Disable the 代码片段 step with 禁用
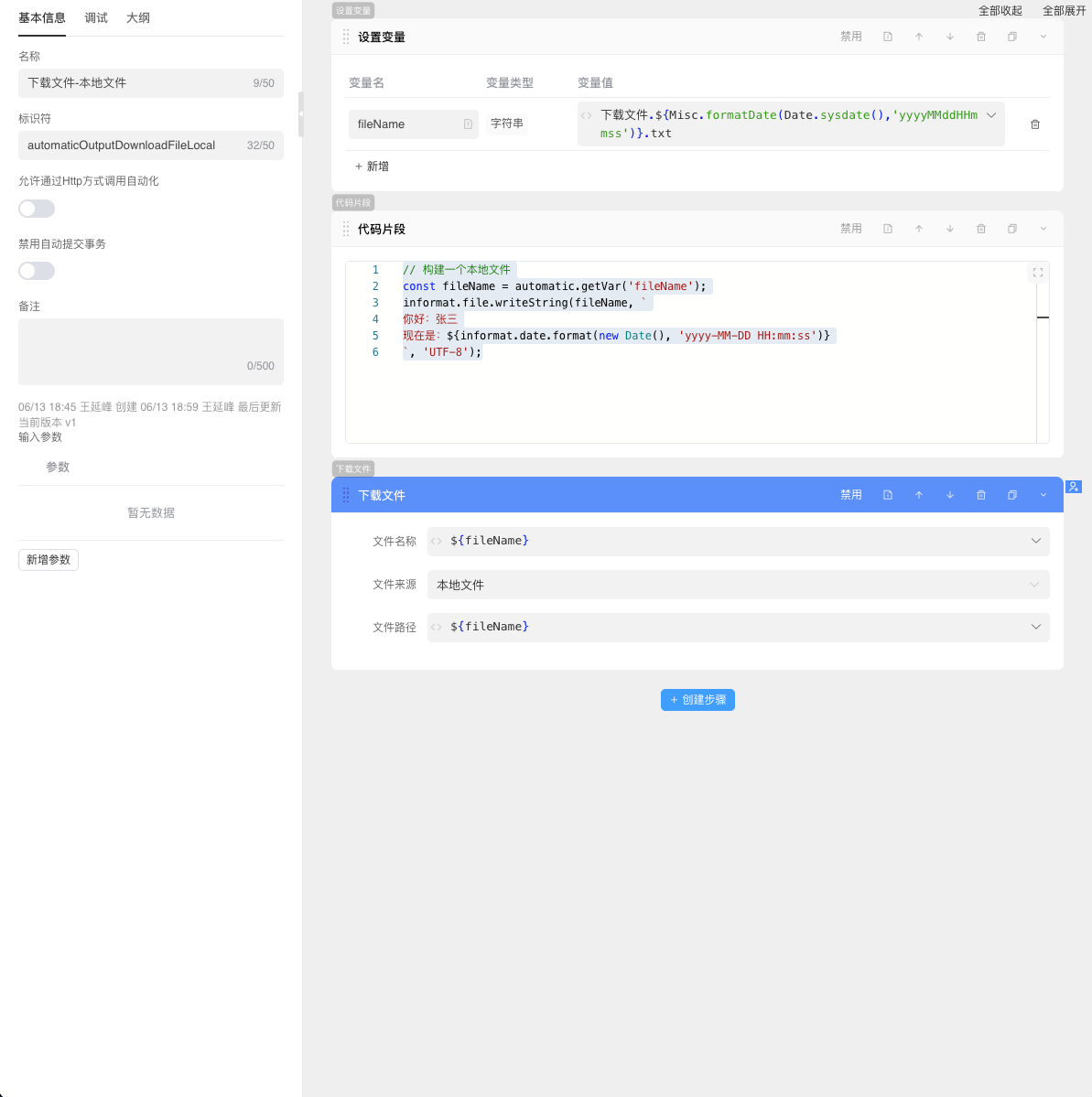 851,229
